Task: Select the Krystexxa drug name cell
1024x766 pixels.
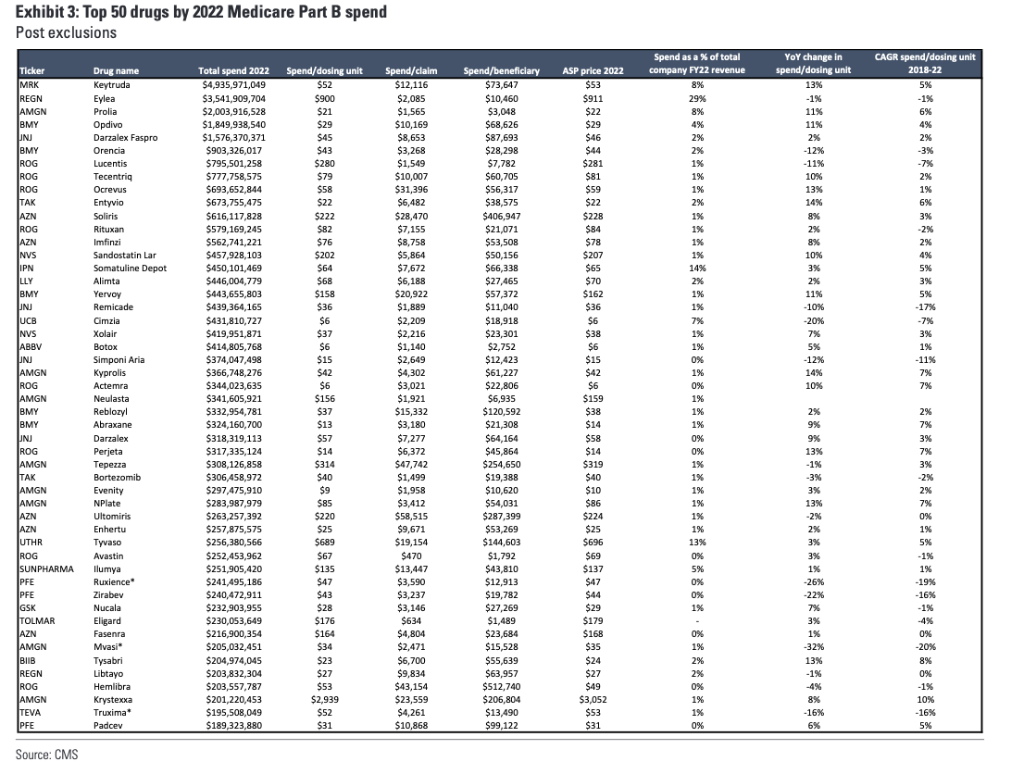Action: pos(113,699)
